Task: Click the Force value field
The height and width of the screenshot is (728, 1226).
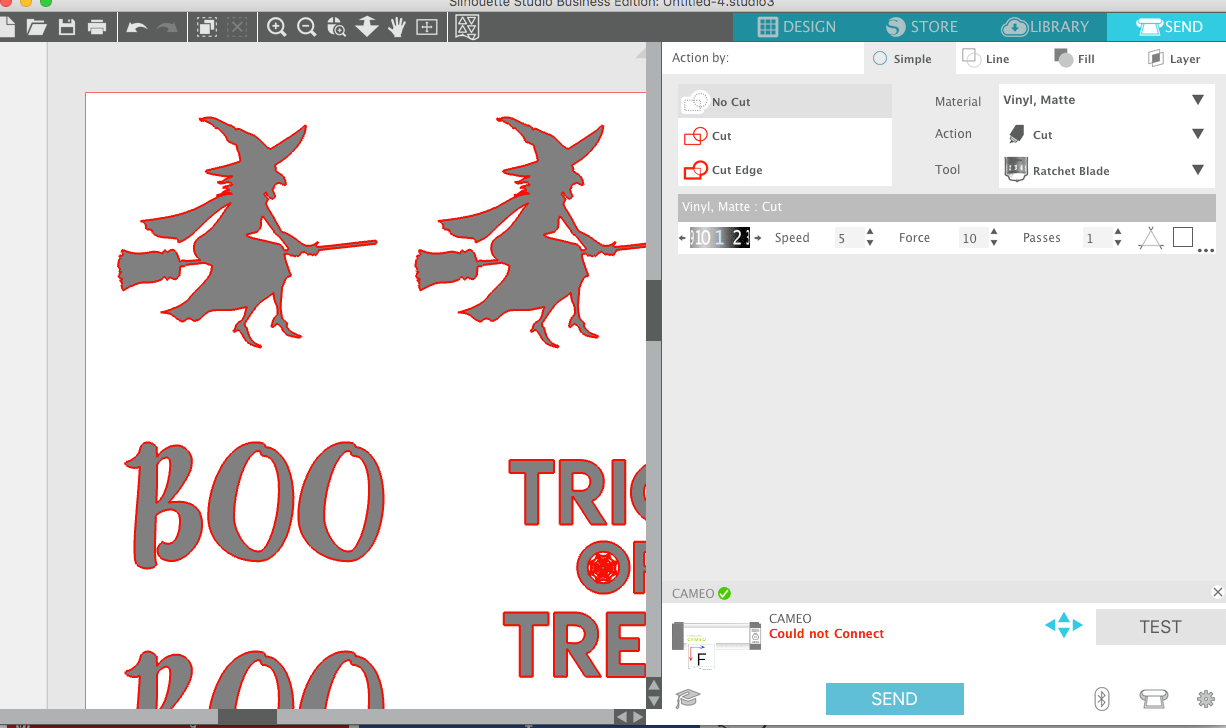Action: point(972,238)
